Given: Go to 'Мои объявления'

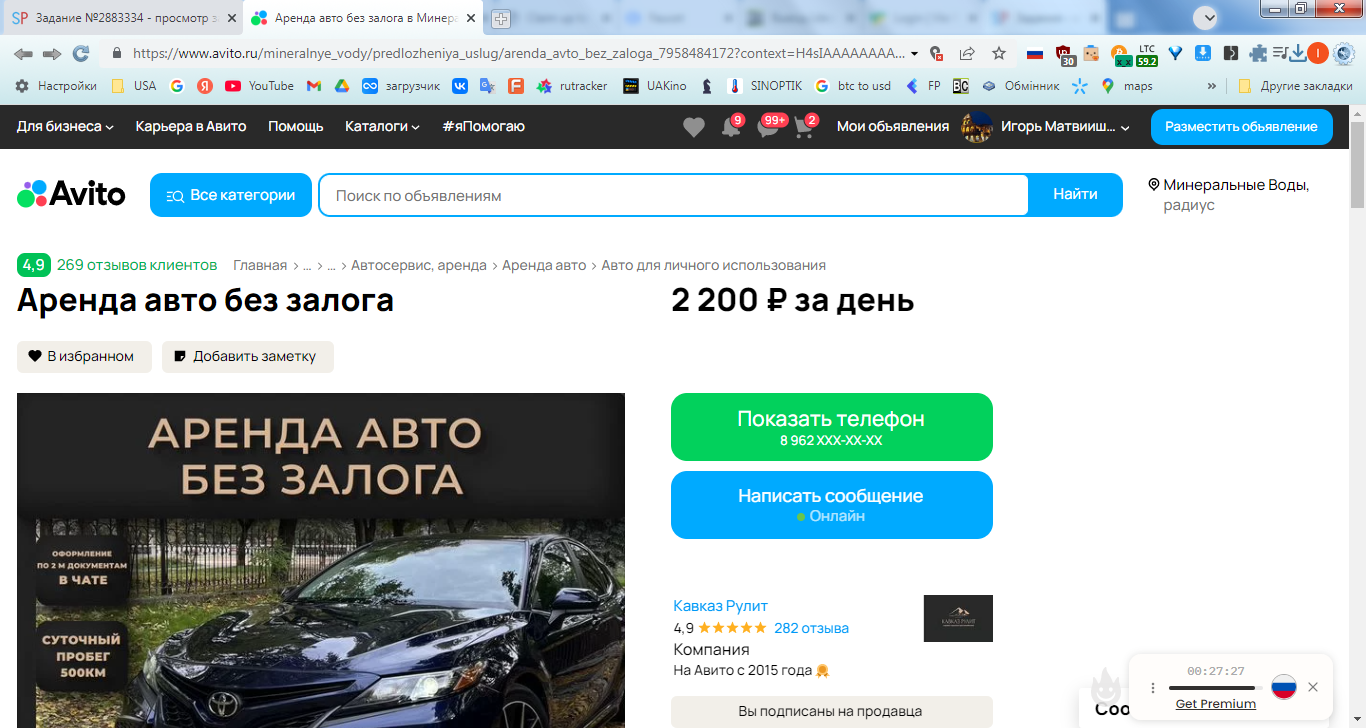Looking at the screenshot, I should tap(893, 126).
